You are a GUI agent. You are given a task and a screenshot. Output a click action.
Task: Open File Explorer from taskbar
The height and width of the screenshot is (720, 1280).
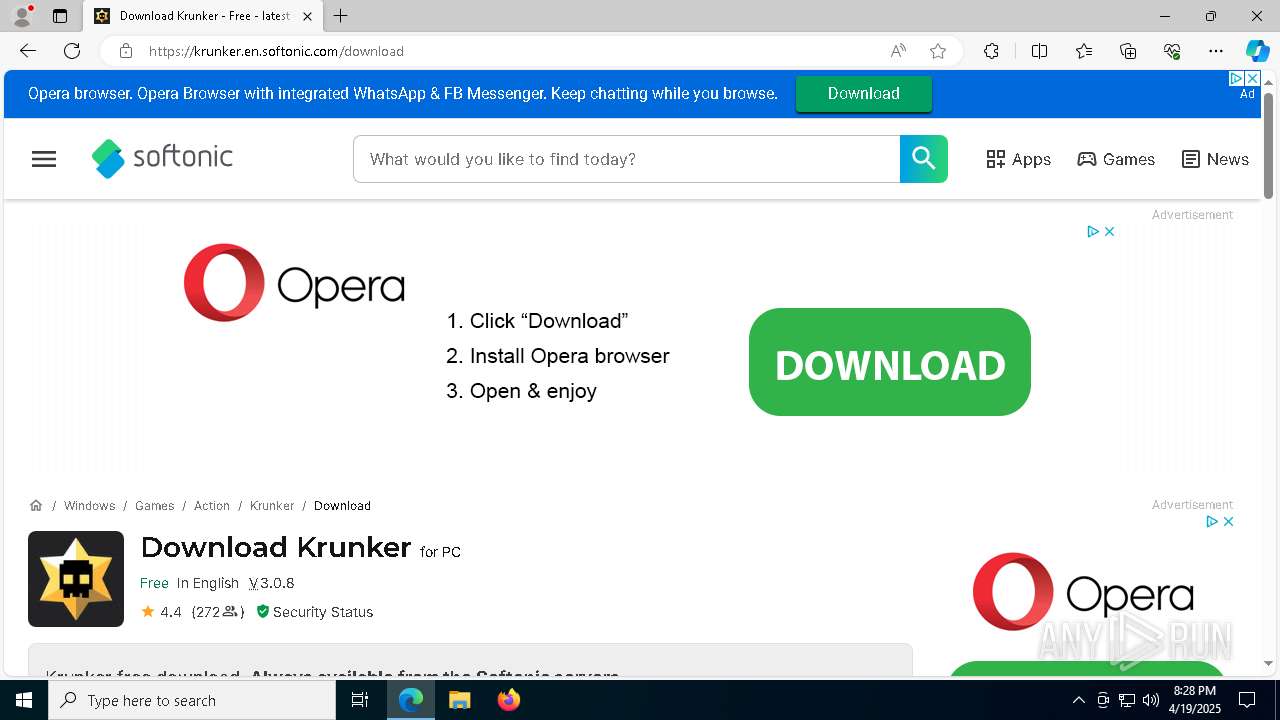459,700
